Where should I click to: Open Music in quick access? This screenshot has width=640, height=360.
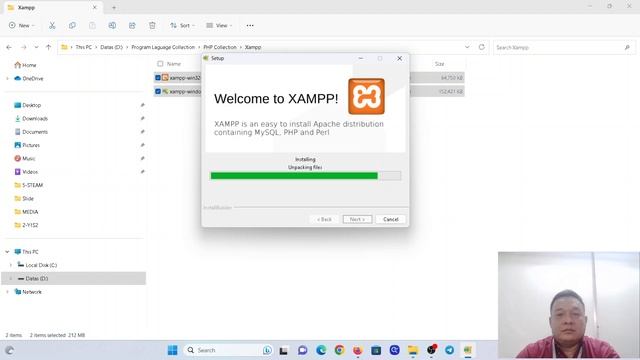(24, 158)
